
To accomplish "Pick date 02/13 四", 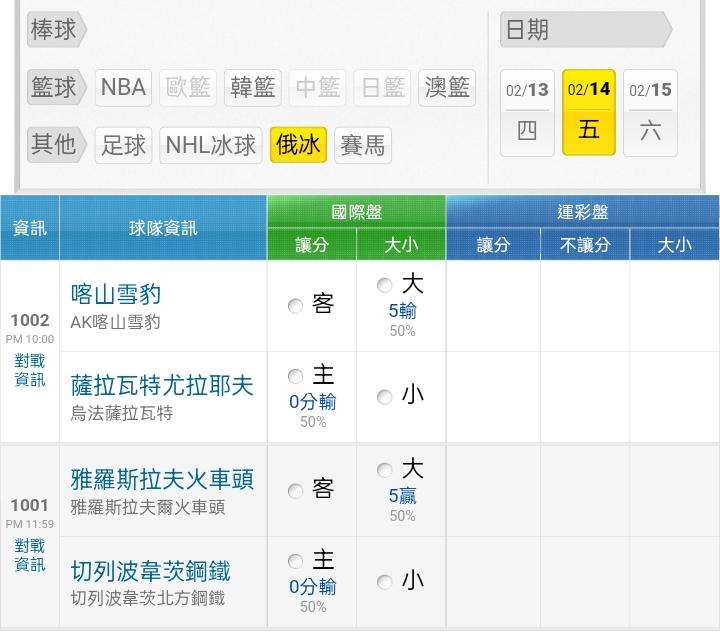I will [527, 112].
